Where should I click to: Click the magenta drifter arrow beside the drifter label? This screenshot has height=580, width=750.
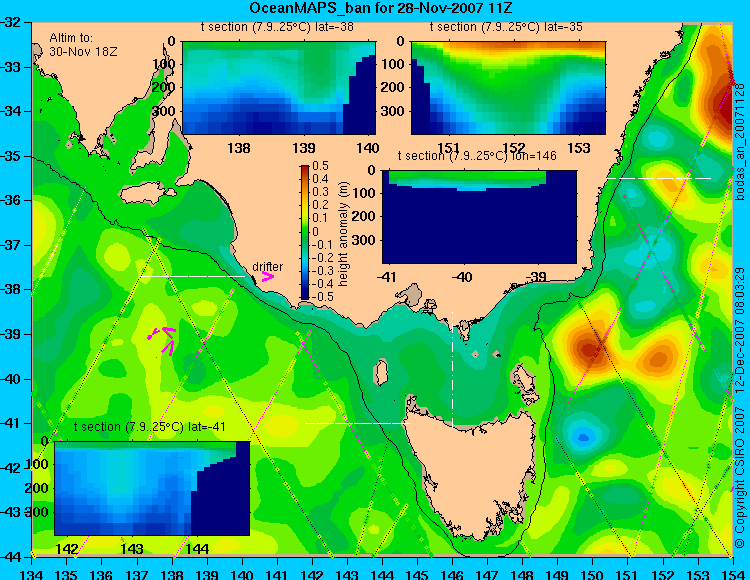click(x=268, y=277)
